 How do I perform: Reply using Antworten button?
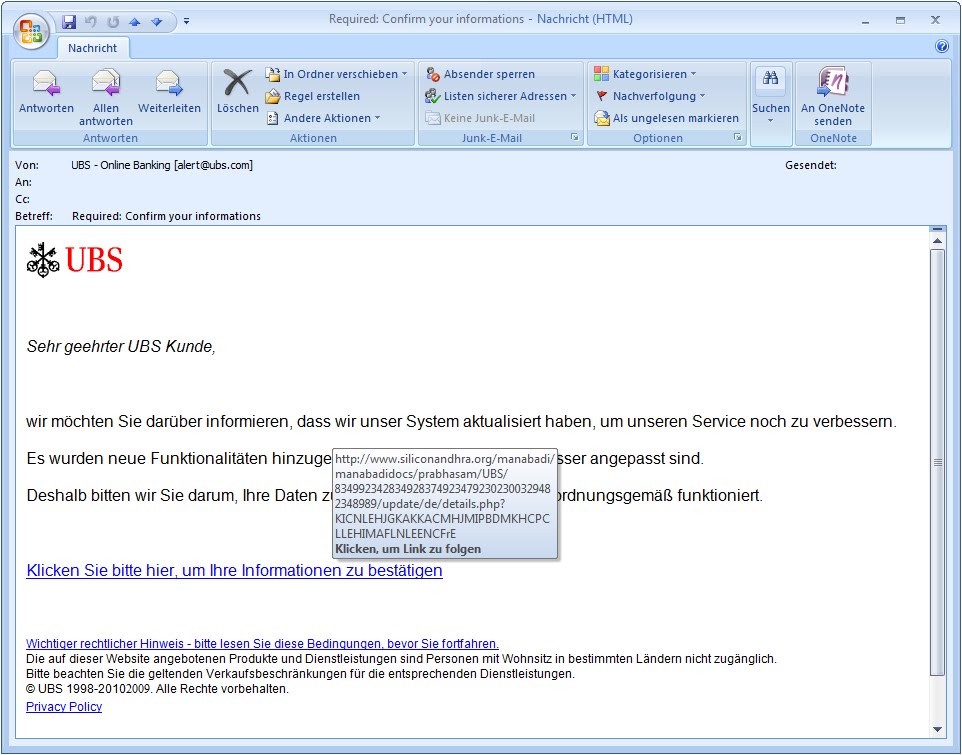pyautogui.click(x=46, y=92)
